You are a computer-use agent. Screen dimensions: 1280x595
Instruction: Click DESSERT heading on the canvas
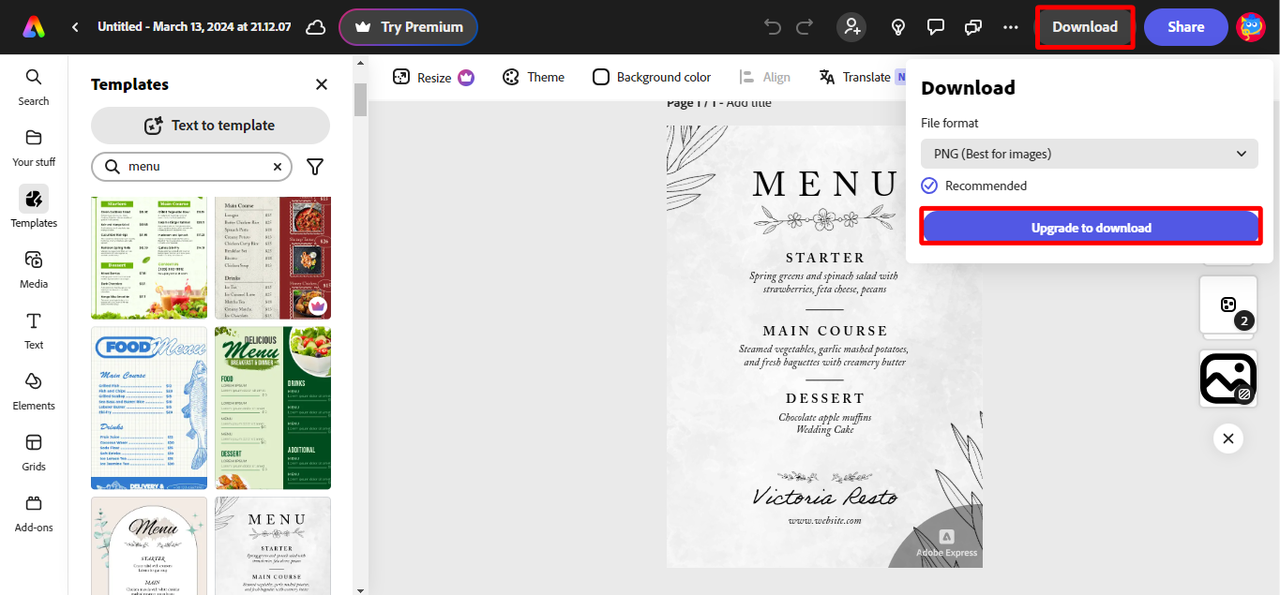pyautogui.click(x=825, y=398)
